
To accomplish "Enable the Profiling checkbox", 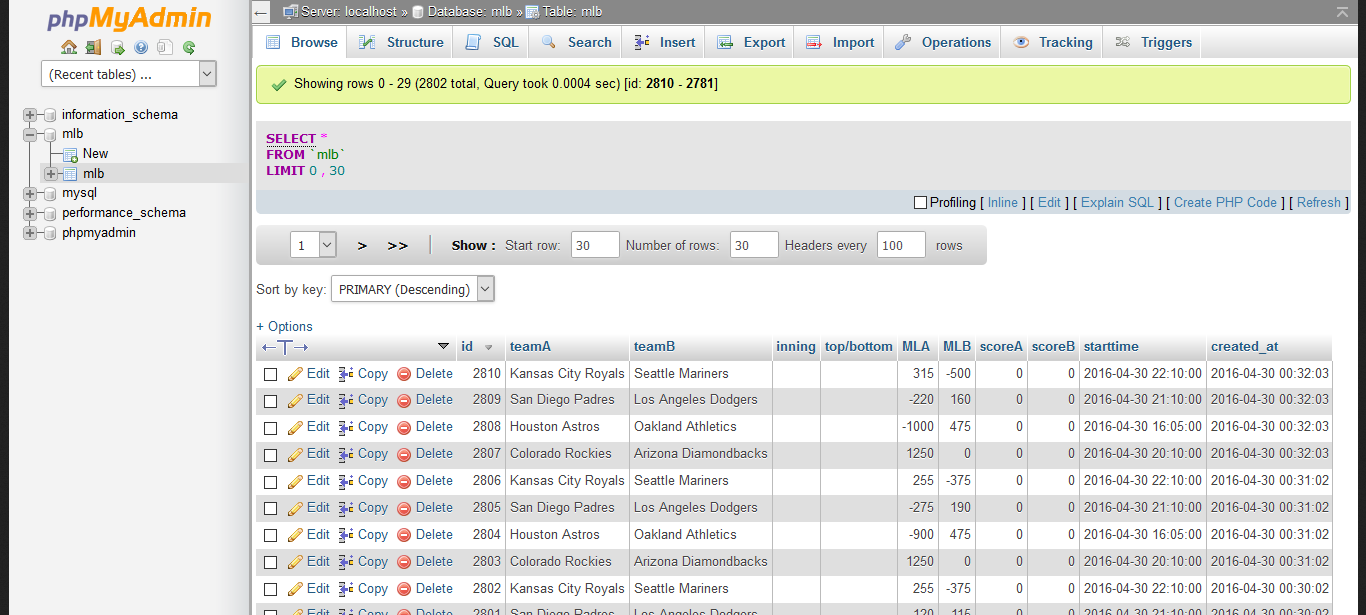I will [920, 203].
